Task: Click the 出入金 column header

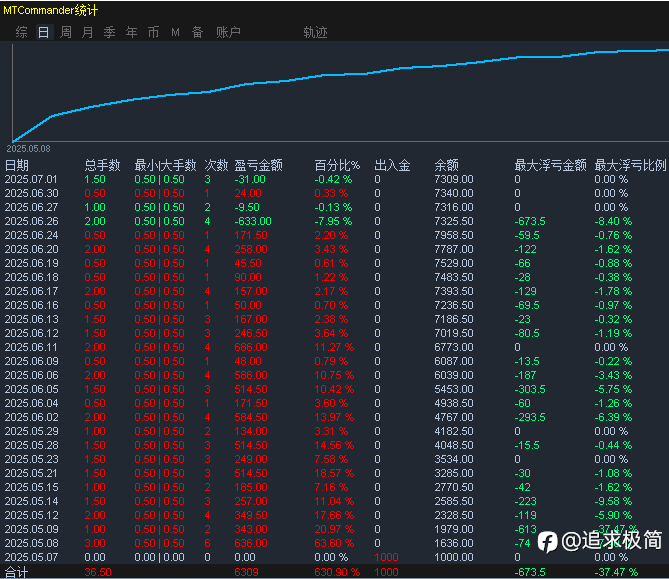Action: click(x=392, y=165)
